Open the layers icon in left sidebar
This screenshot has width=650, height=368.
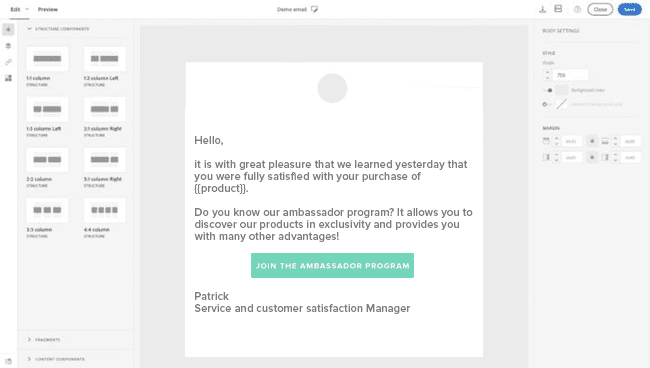point(8,46)
